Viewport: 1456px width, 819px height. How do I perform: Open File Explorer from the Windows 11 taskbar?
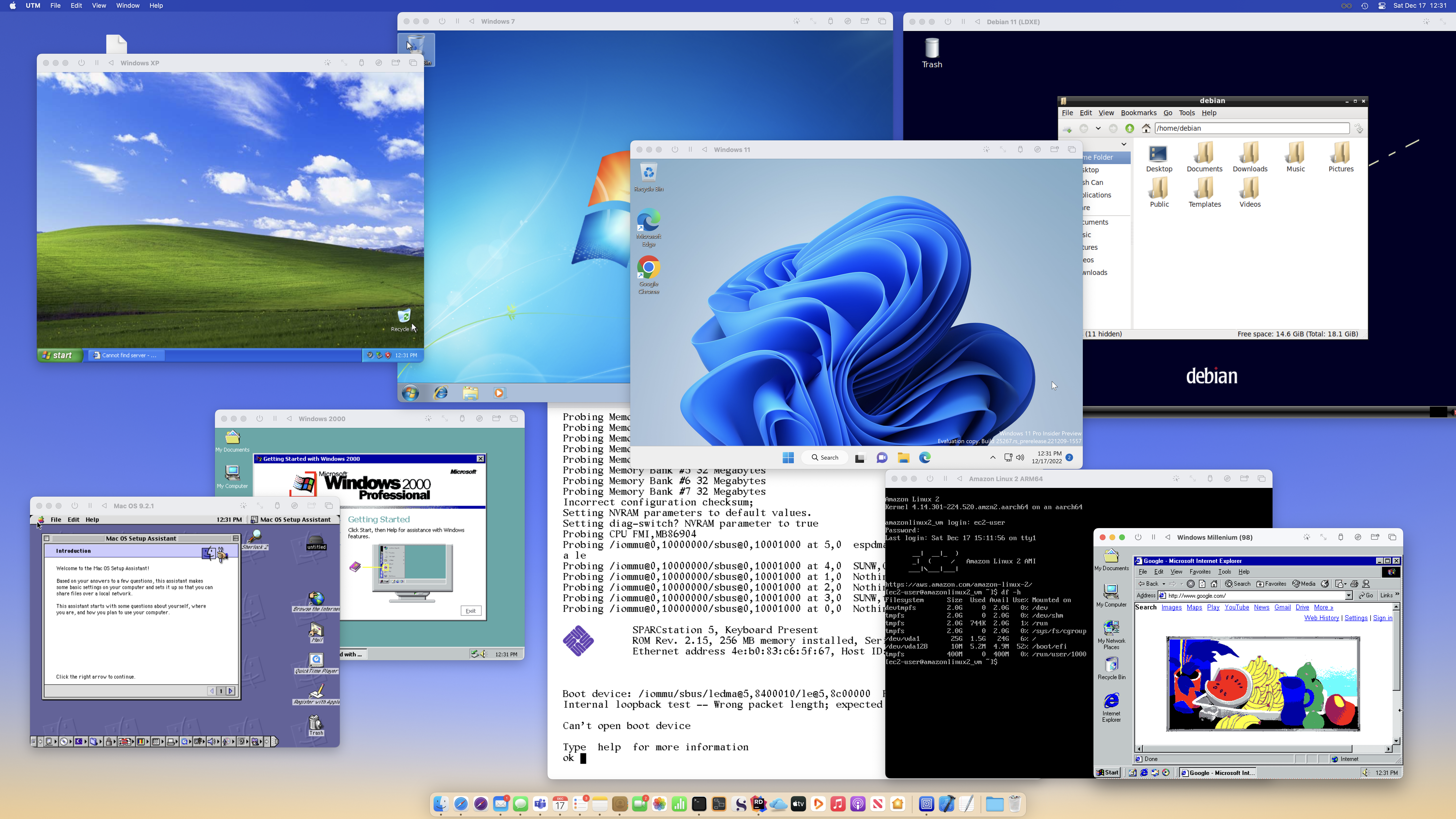point(903,458)
